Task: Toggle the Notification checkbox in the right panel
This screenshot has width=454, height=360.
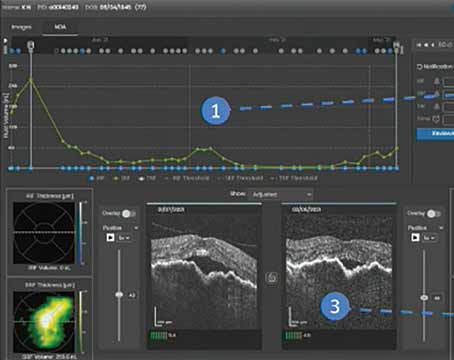Action: [x=419, y=67]
